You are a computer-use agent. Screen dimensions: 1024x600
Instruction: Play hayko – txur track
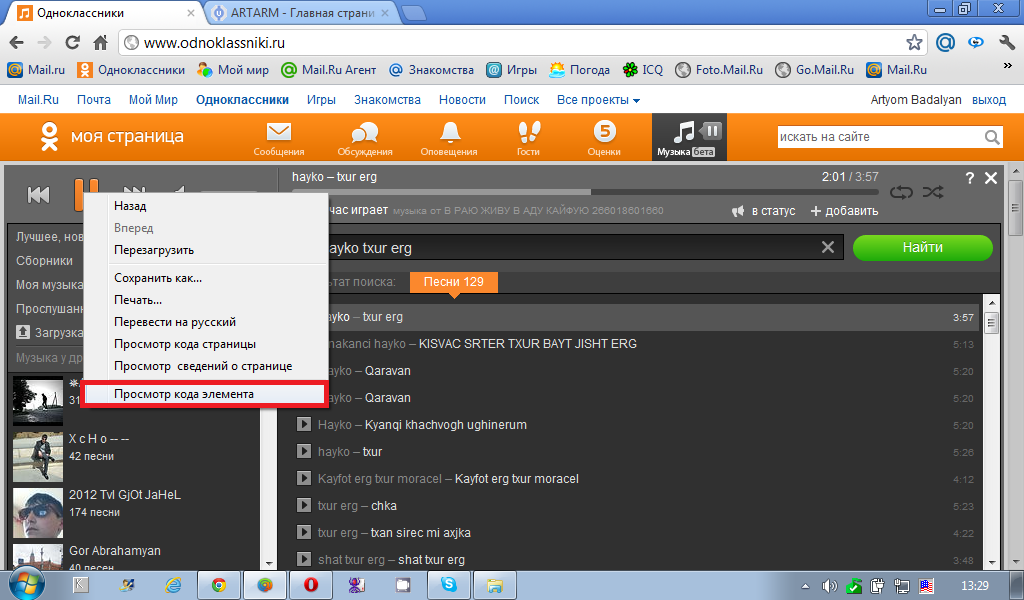tap(303, 451)
